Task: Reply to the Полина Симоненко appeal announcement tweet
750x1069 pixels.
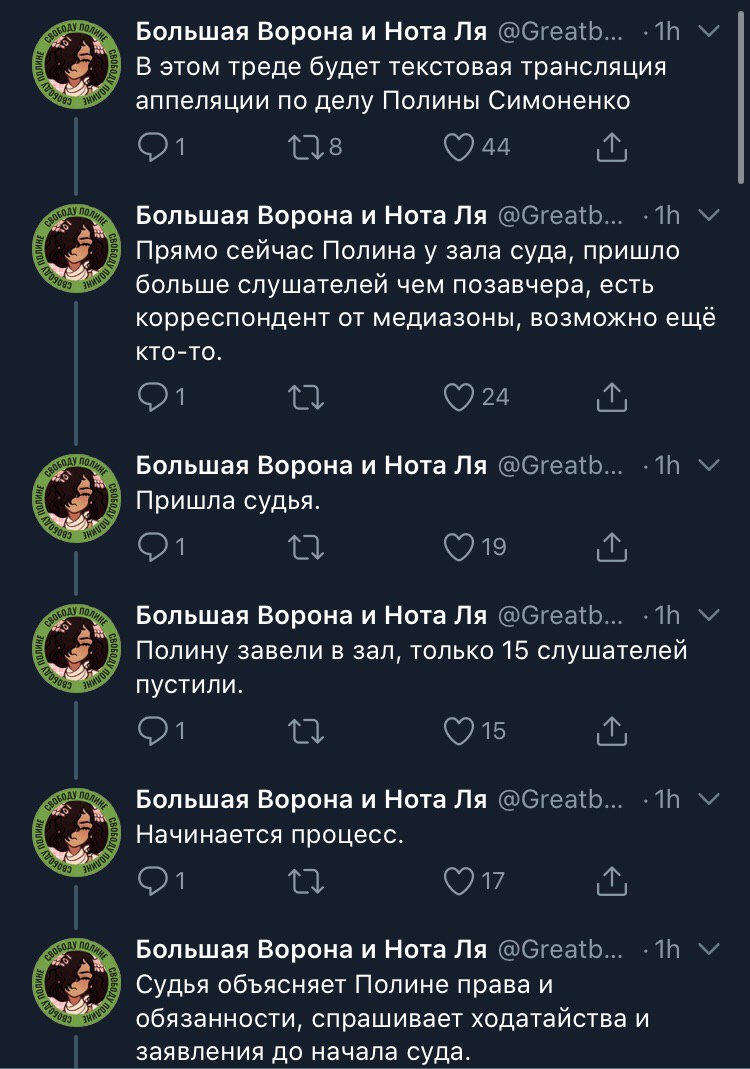Action: coord(152,148)
